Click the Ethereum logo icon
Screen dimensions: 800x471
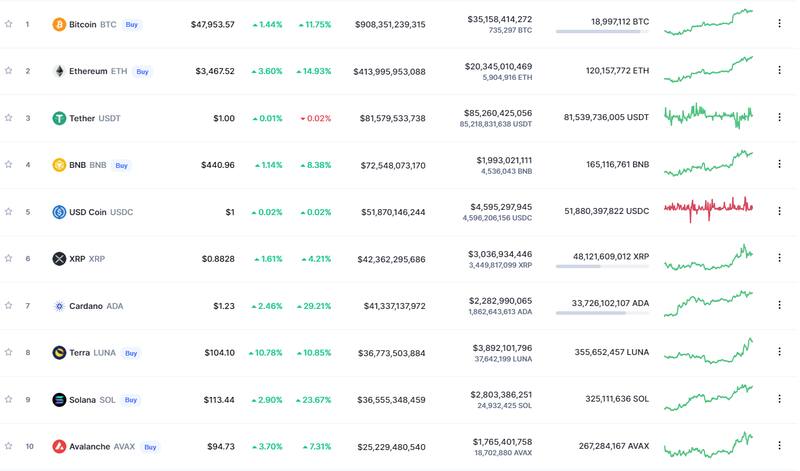tap(59, 71)
